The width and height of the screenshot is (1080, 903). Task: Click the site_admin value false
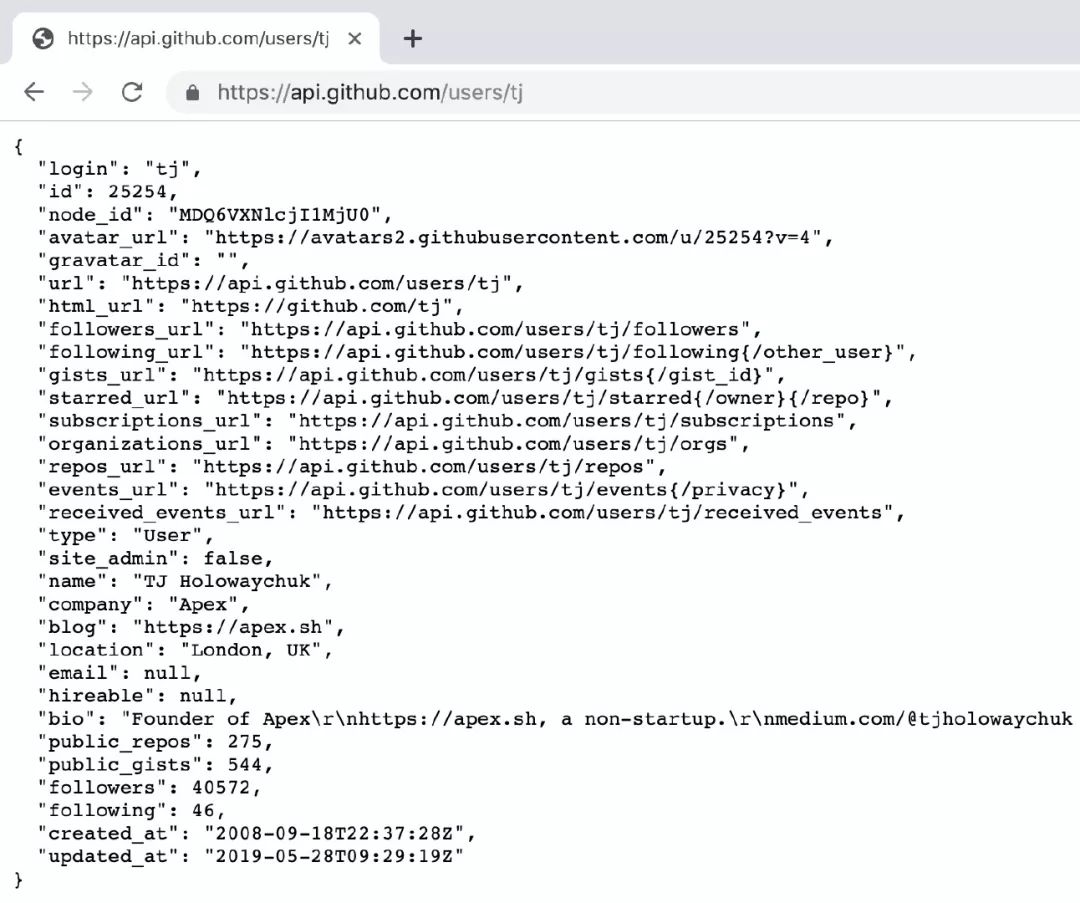click(233, 558)
